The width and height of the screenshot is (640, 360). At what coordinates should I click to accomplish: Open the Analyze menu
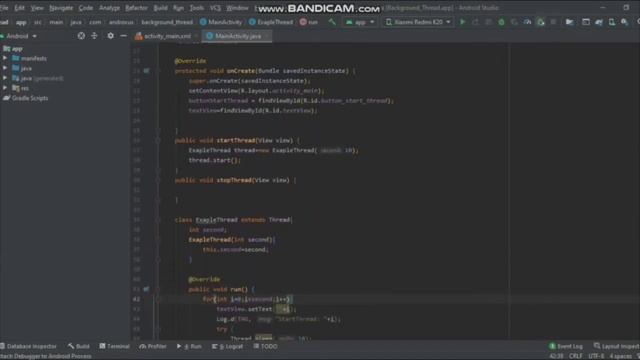point(109,8)
